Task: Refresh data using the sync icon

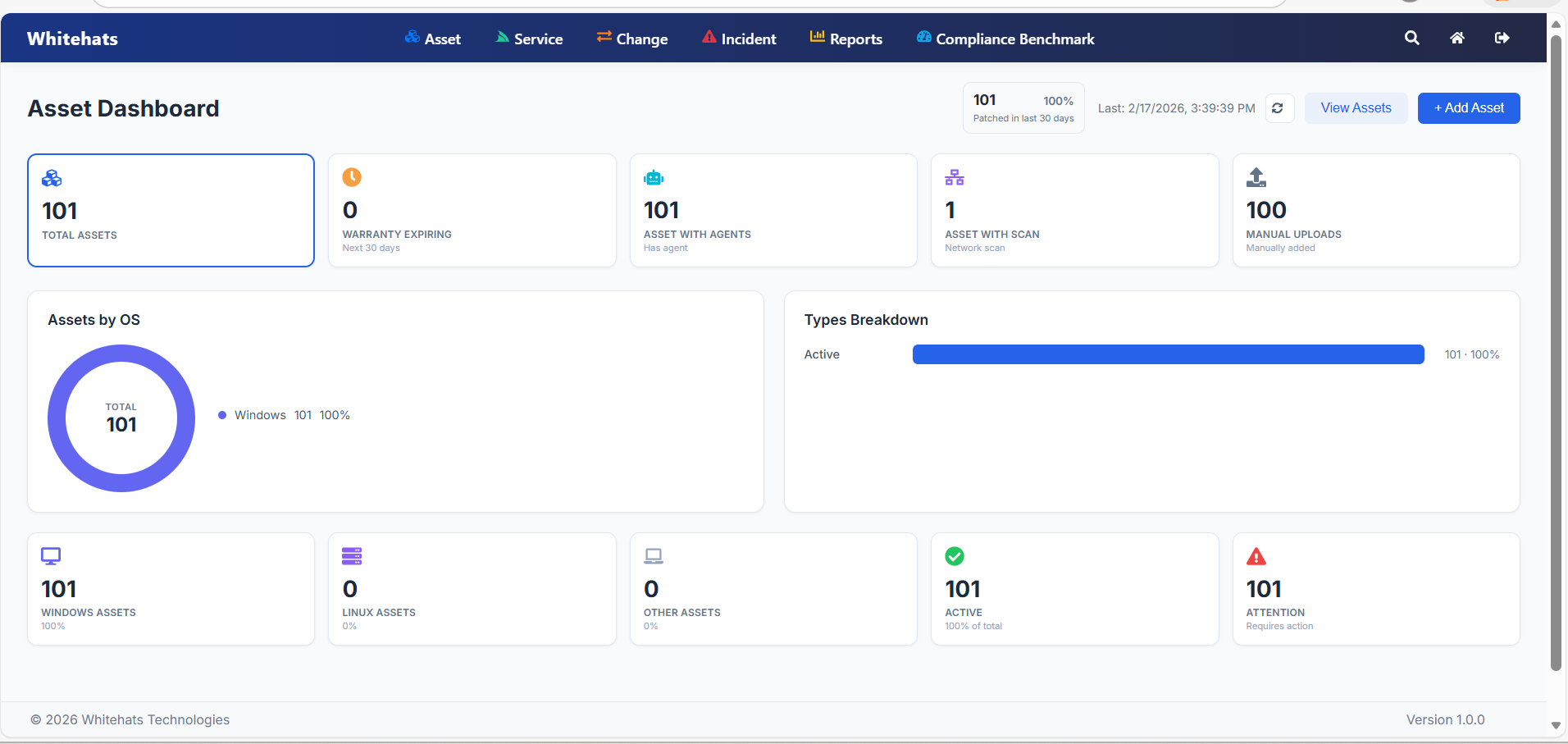Action: click(x=1279, y=107)
